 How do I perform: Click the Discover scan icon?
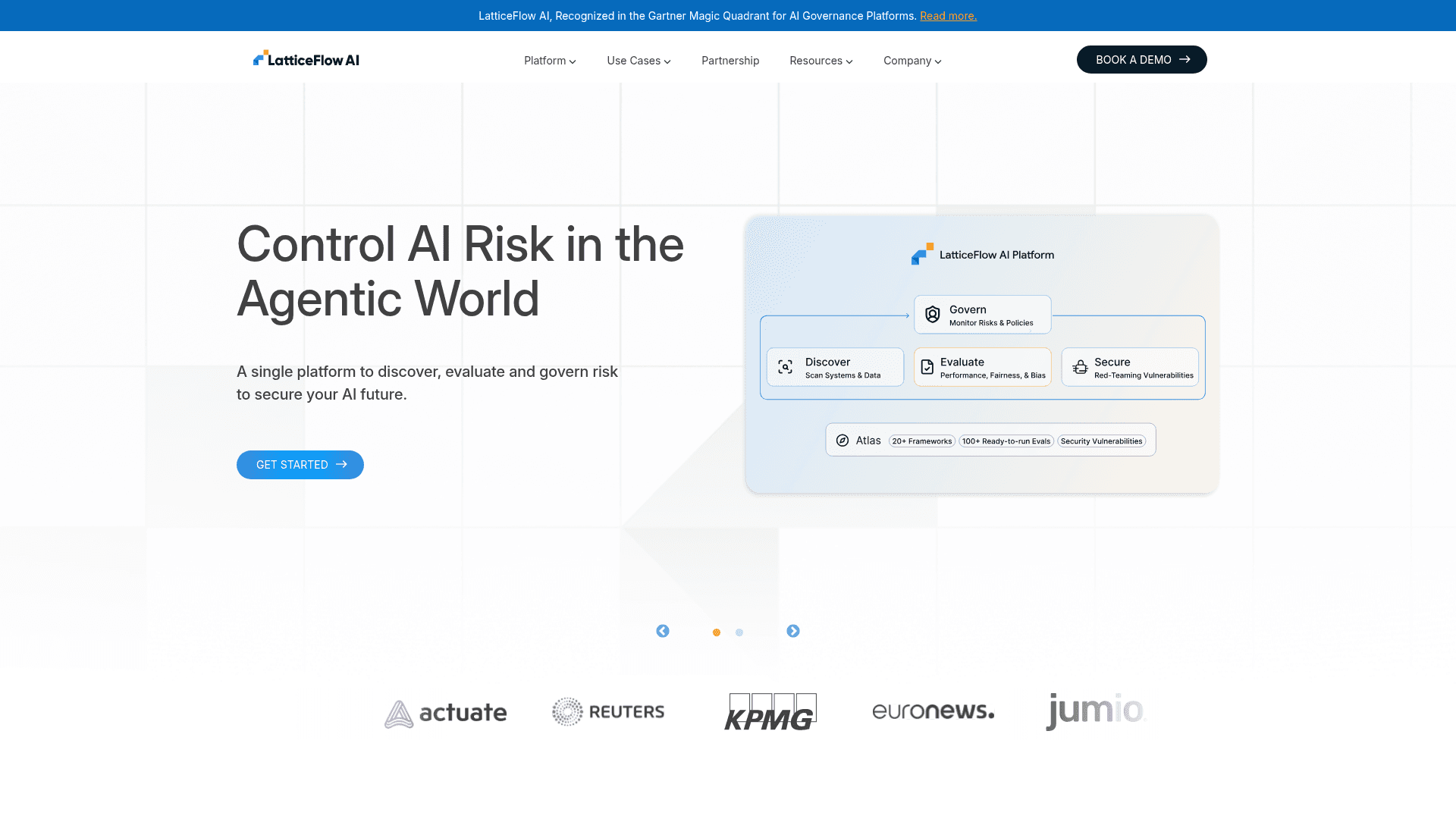pos(786,367)
